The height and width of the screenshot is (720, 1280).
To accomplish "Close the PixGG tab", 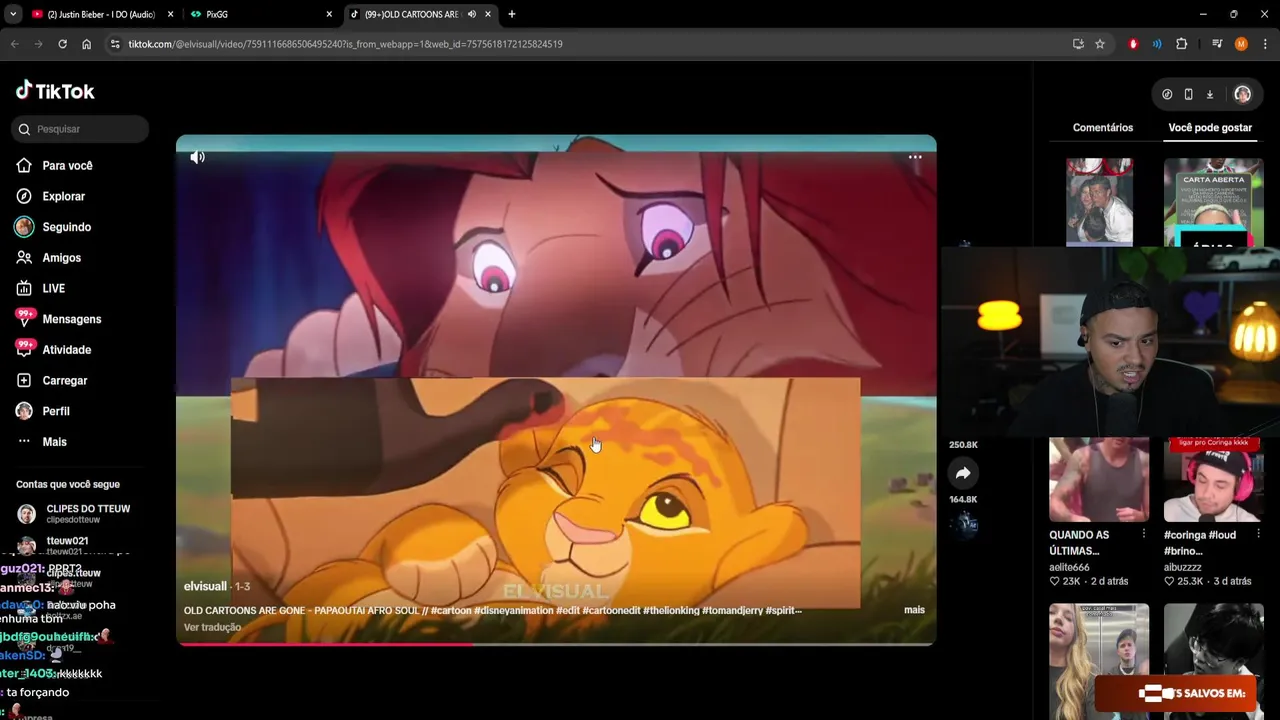I will [x=329, y=14].
